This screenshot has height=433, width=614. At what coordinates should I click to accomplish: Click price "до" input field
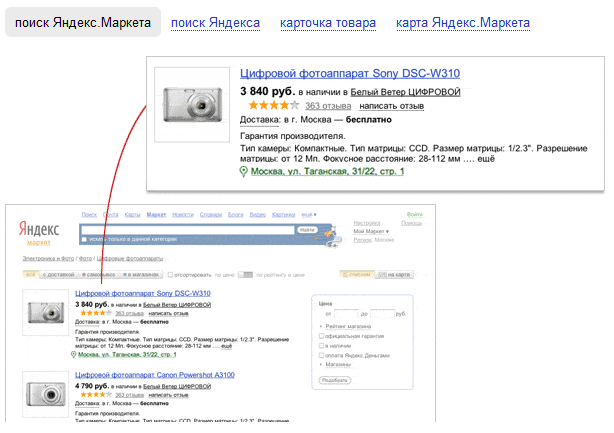382,314
